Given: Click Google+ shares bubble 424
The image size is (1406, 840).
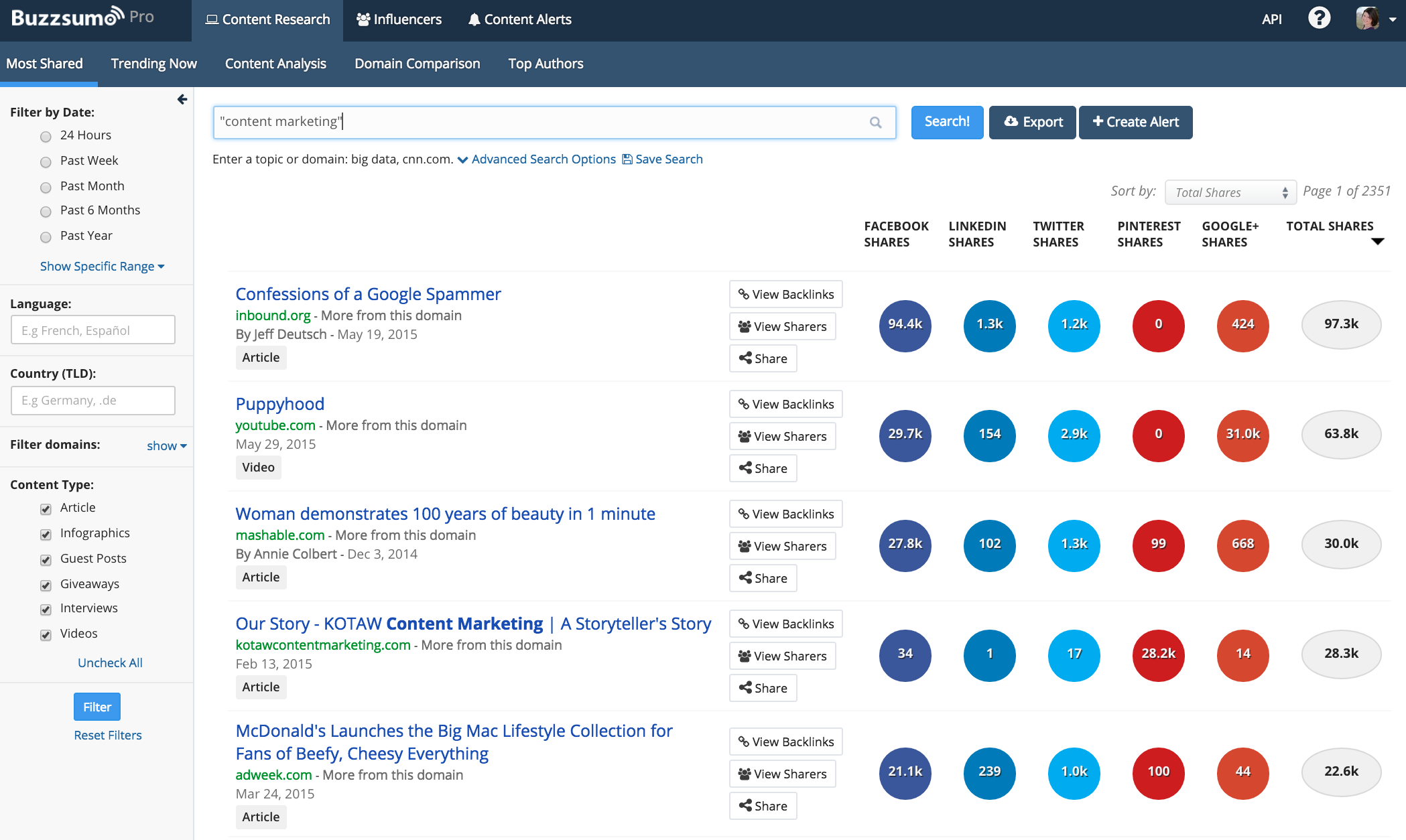Looking at the screenshot, I should (1242, 326).
